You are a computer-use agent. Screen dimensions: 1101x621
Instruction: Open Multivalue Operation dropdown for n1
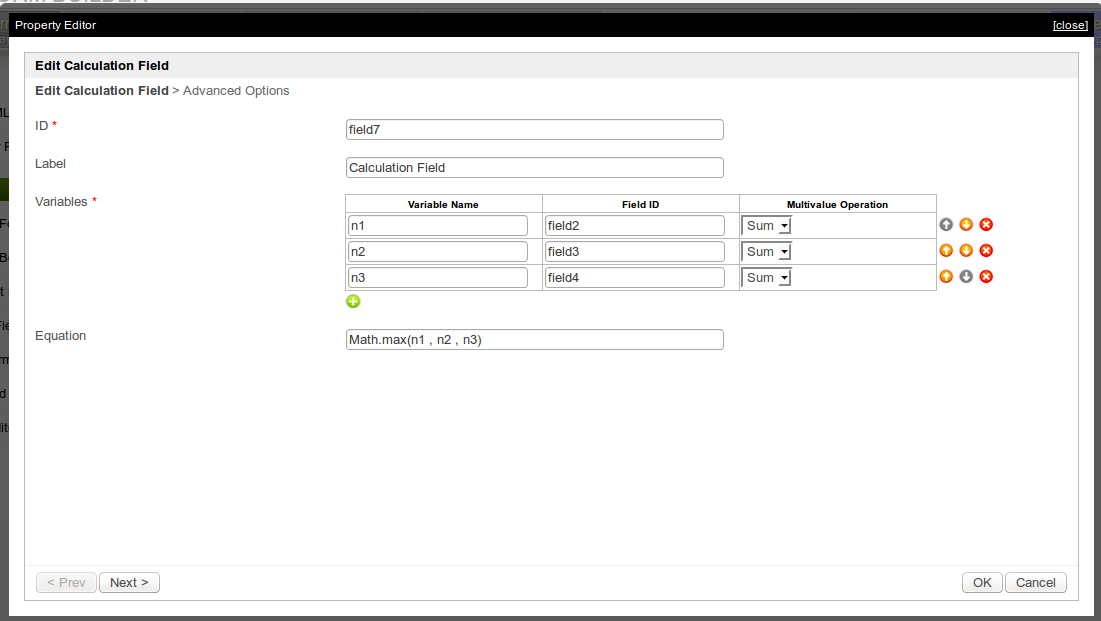(767, 226)
